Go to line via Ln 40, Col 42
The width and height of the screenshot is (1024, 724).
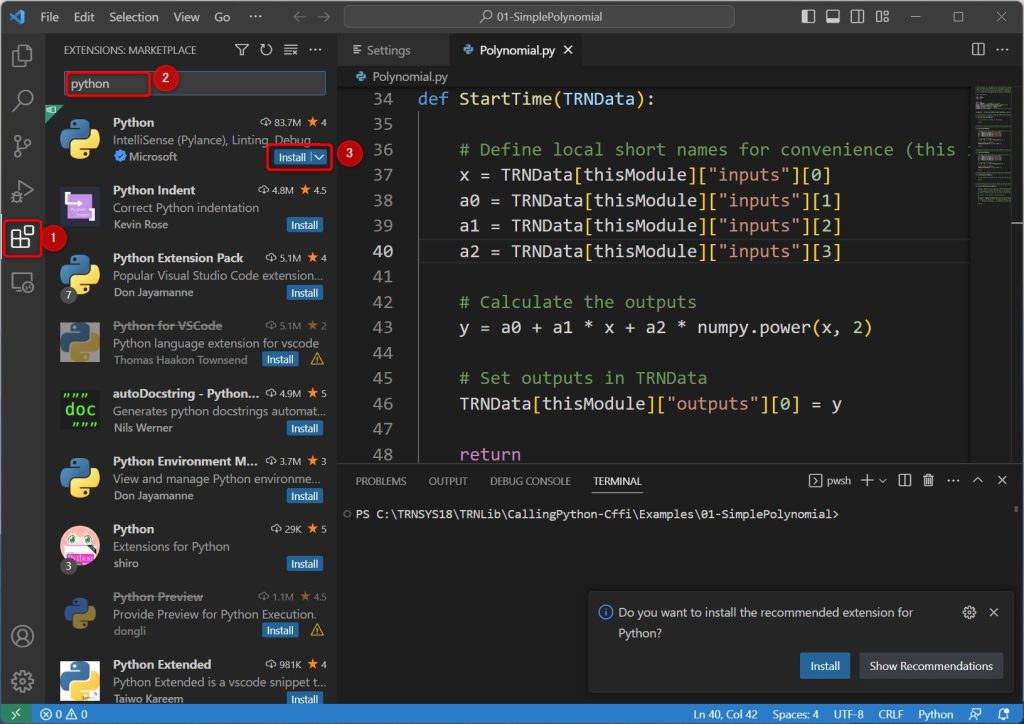[725, 714]
